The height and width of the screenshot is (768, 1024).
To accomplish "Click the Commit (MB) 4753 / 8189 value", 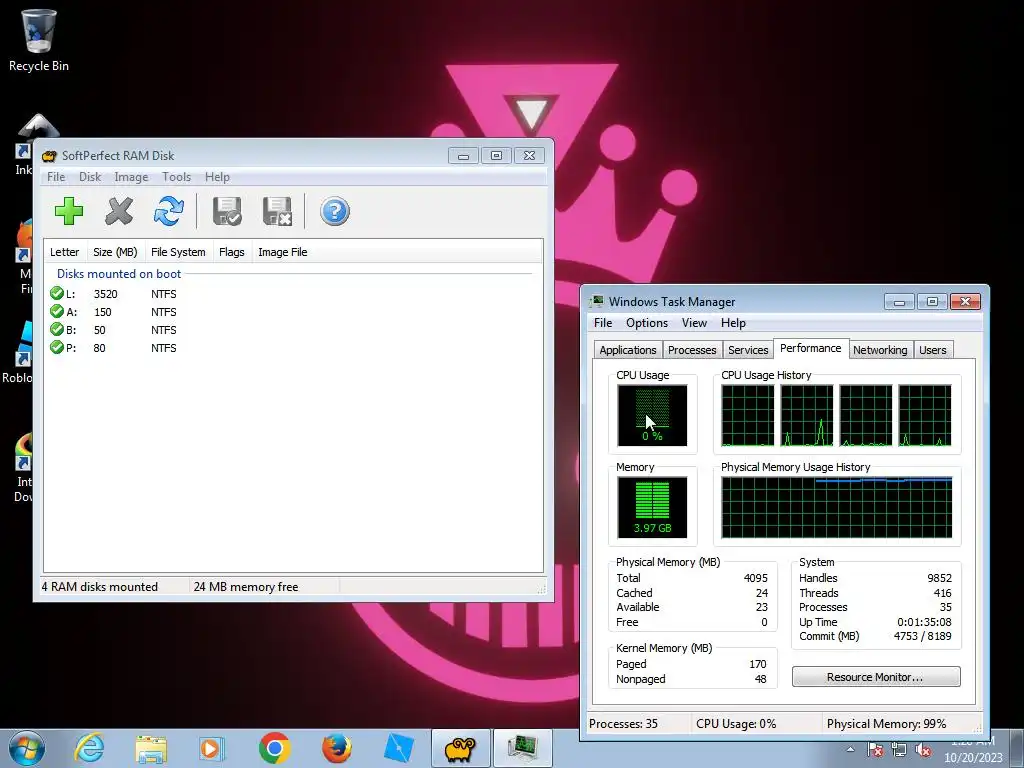I will [922, 636].
